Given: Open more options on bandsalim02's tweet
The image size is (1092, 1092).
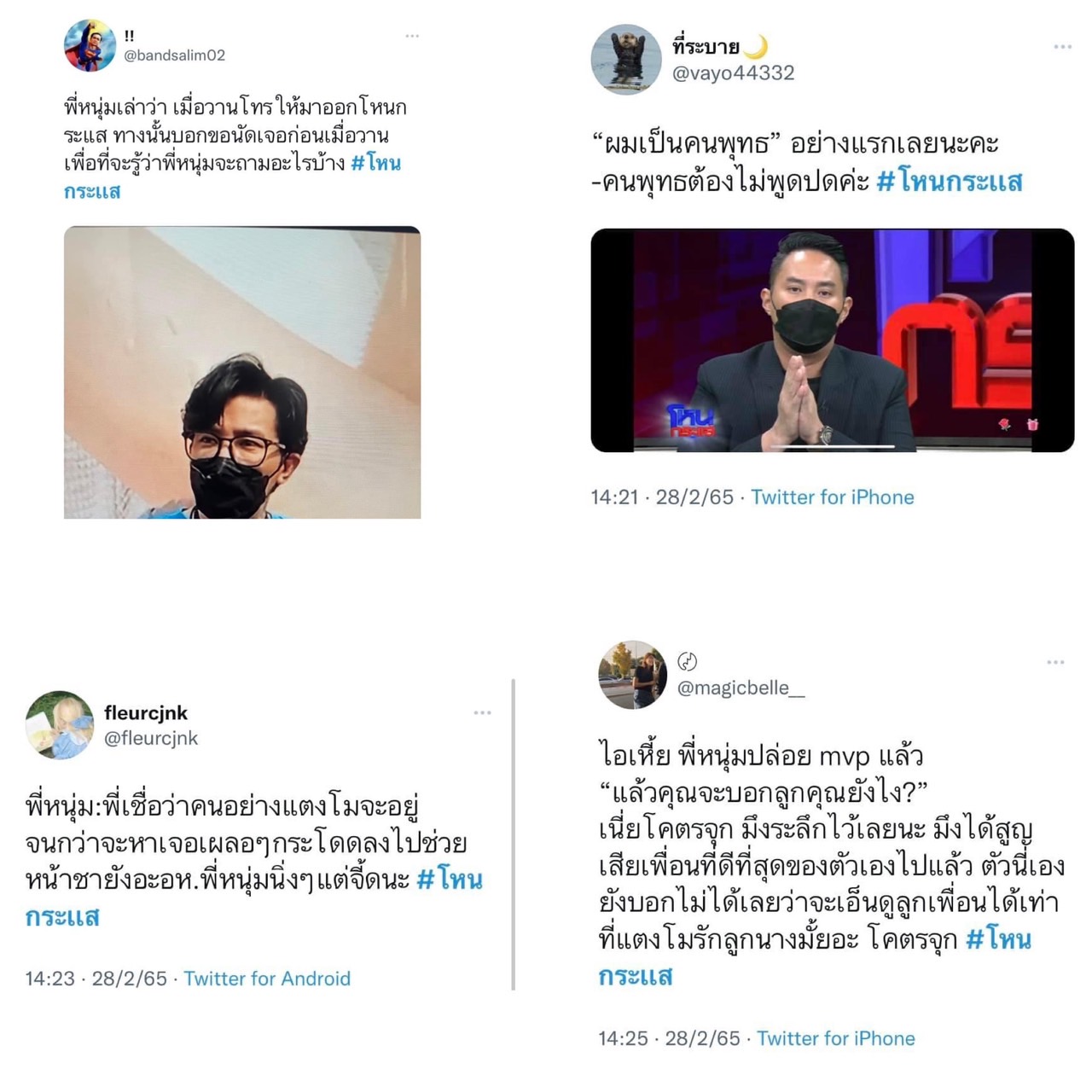Looking at the screenshot, I should point(412,36).
